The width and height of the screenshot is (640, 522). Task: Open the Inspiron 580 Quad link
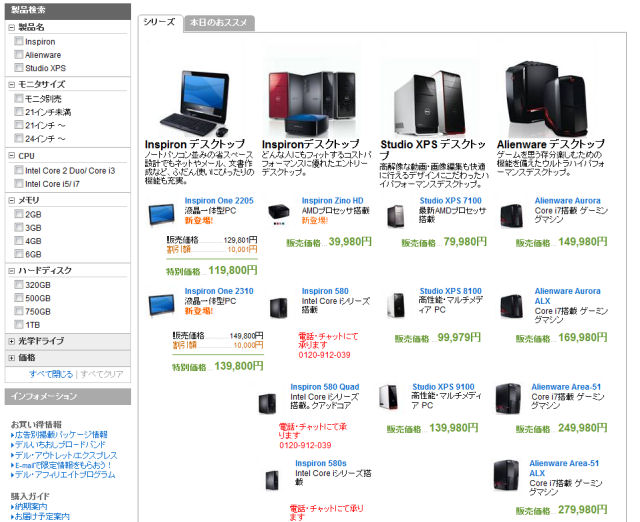tap(325, 387)
